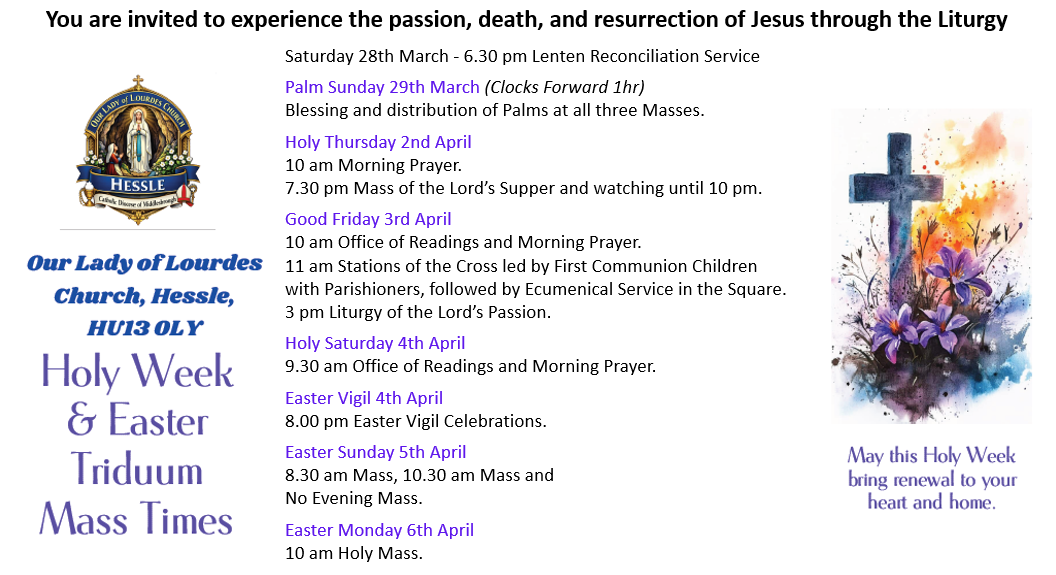Viewport: 1056px width, 575px height.
Task: Click the 8.00 pm Easter Vigil Celebrations line
Action: 415,421
